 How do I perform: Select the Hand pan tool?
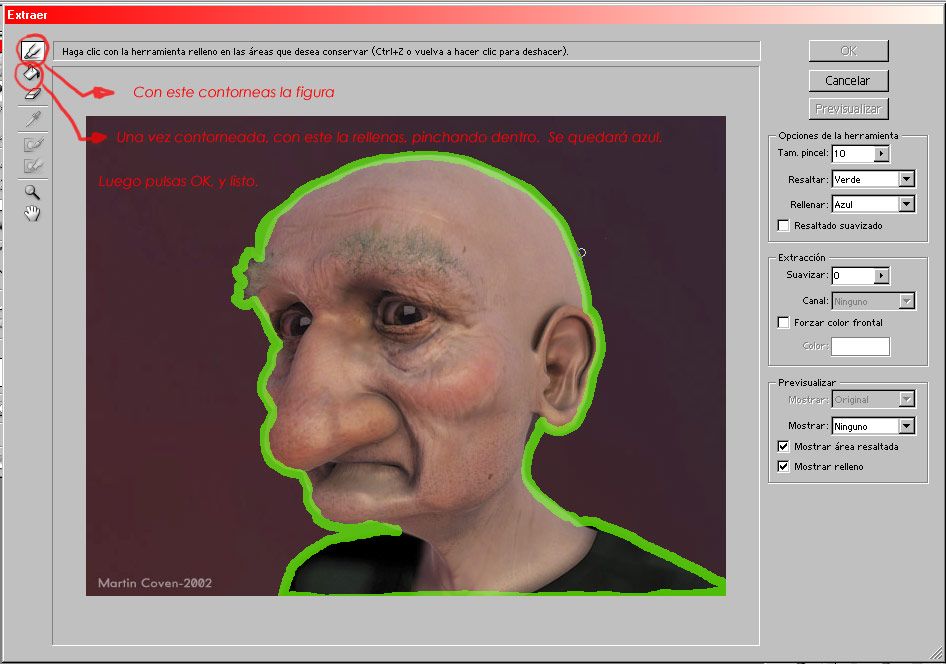click(32, 213)
